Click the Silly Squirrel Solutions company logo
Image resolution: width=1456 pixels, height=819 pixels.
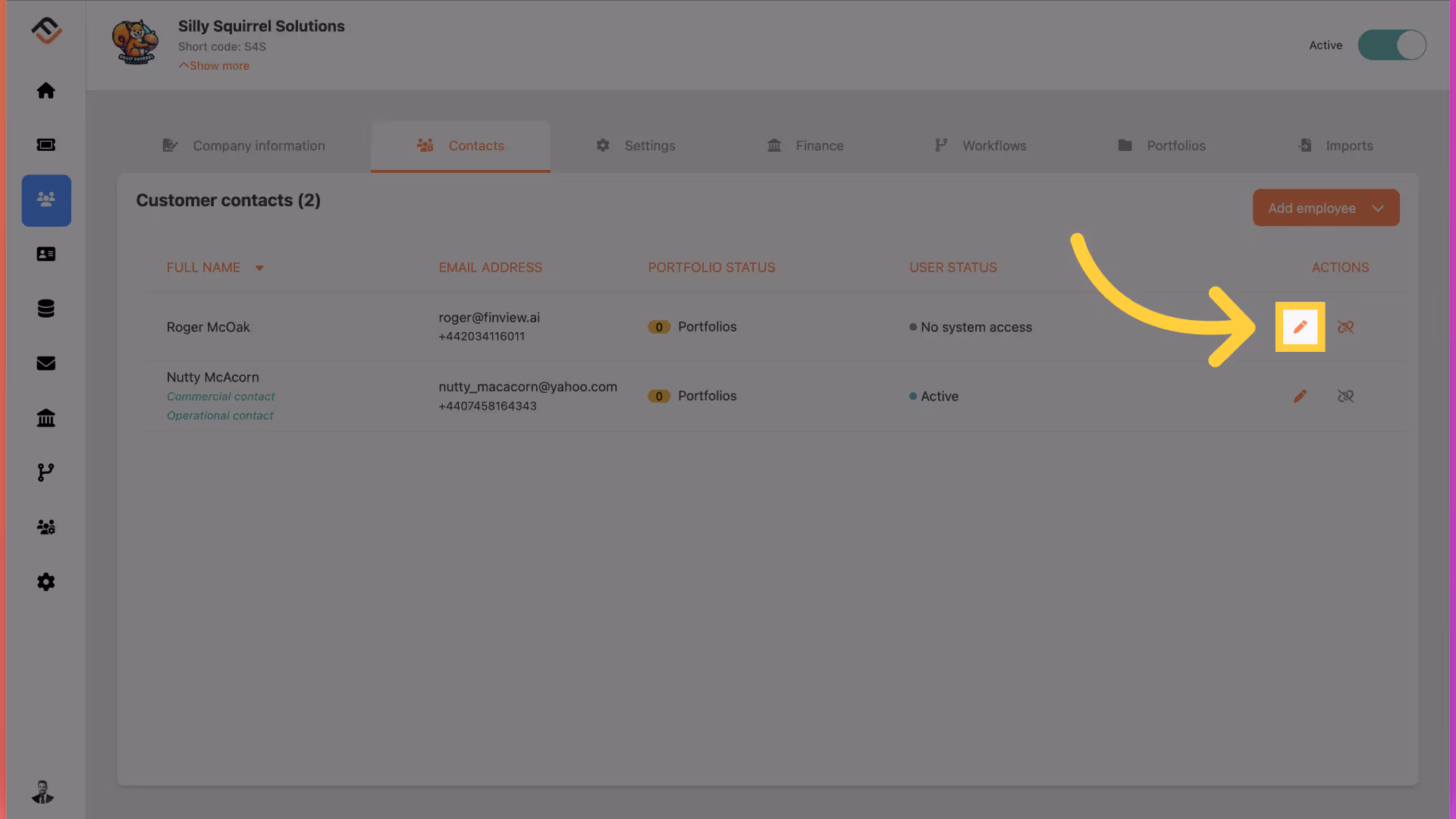[135, 42]
